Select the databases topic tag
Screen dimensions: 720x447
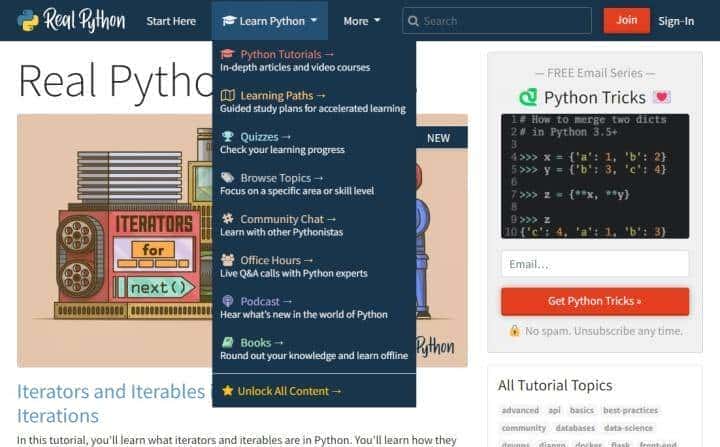point(575,428)
